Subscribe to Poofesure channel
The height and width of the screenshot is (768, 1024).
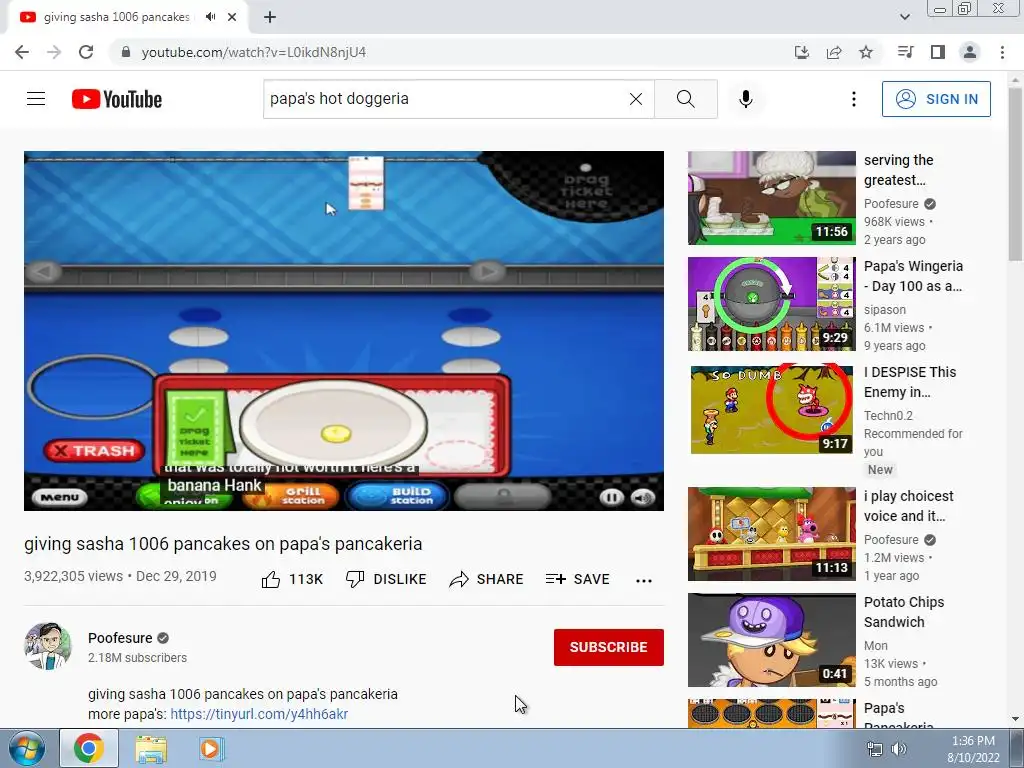pos(609,647)
